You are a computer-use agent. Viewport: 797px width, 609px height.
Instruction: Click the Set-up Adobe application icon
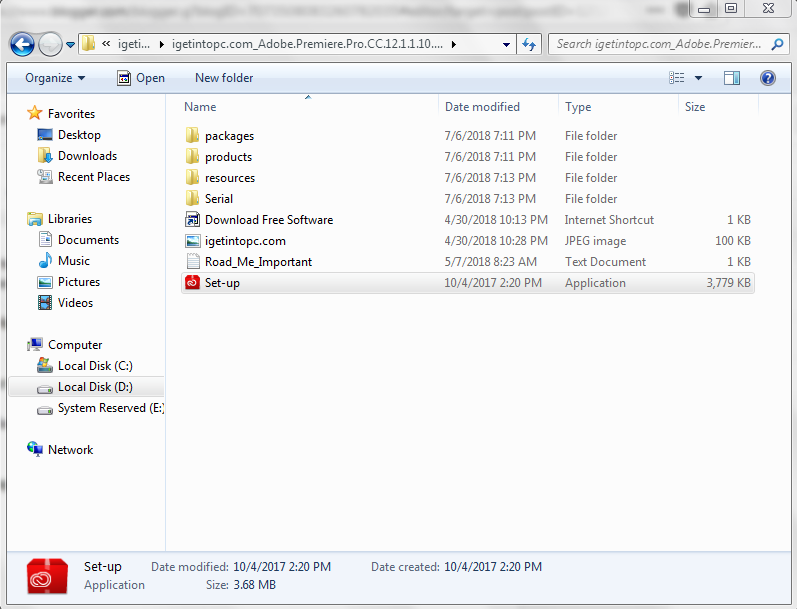(192, 282)
